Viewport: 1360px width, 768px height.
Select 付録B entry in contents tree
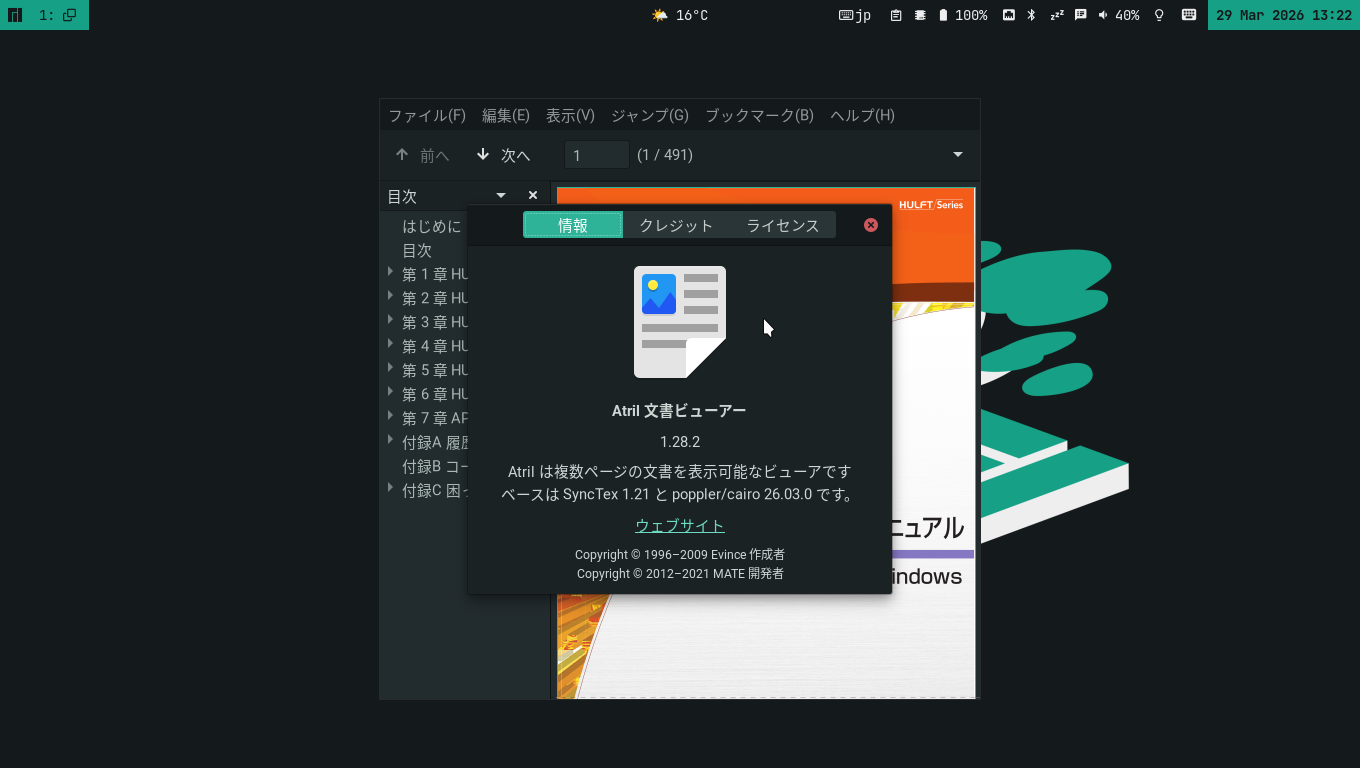[x=435, y=466]
